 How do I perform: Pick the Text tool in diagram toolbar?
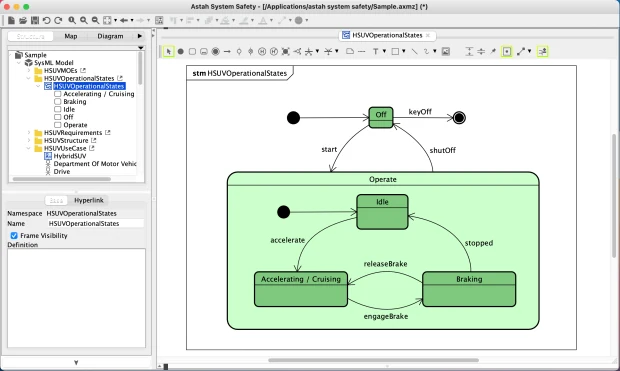tap(376, 51)
